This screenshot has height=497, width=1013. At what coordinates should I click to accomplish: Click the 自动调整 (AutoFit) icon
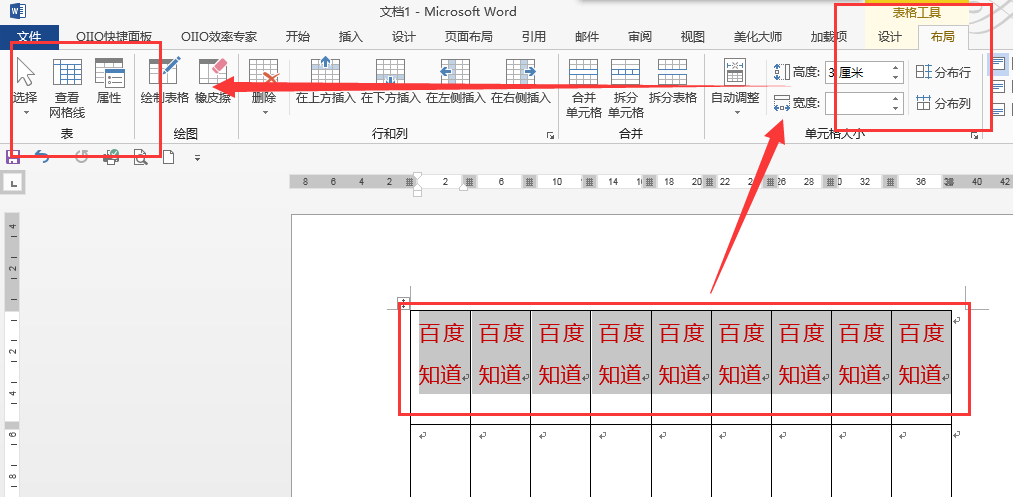[735, 72]
